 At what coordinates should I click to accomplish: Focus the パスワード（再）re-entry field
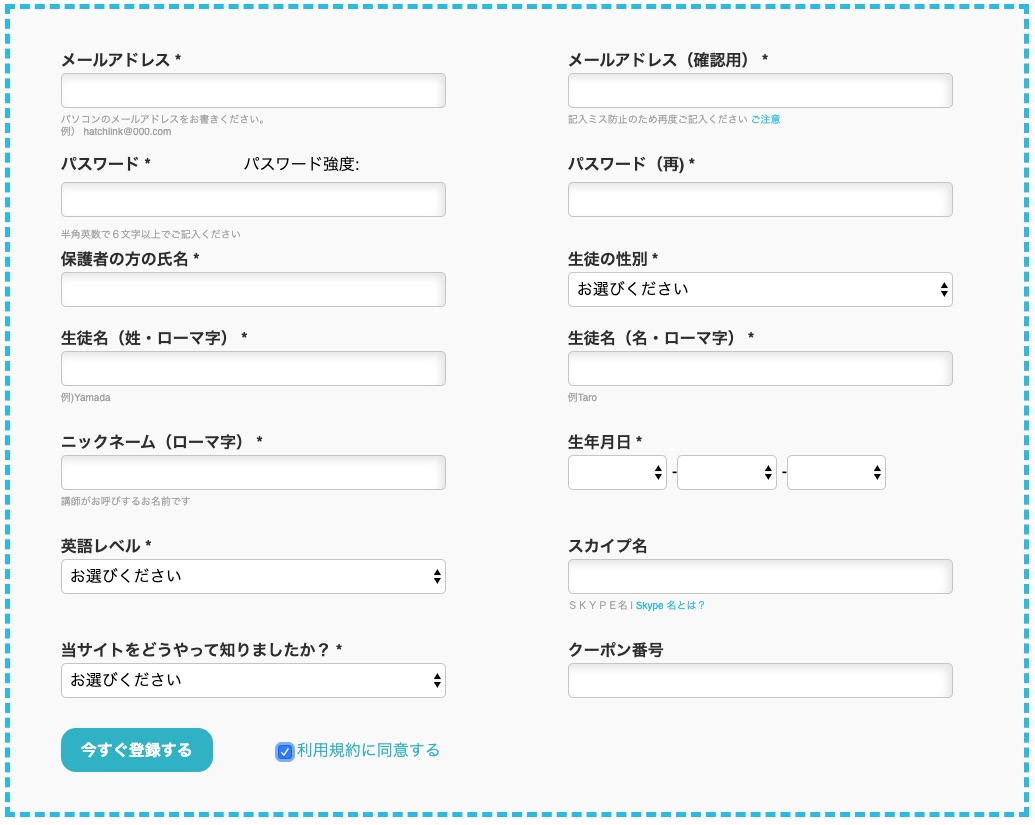point(759,199)
